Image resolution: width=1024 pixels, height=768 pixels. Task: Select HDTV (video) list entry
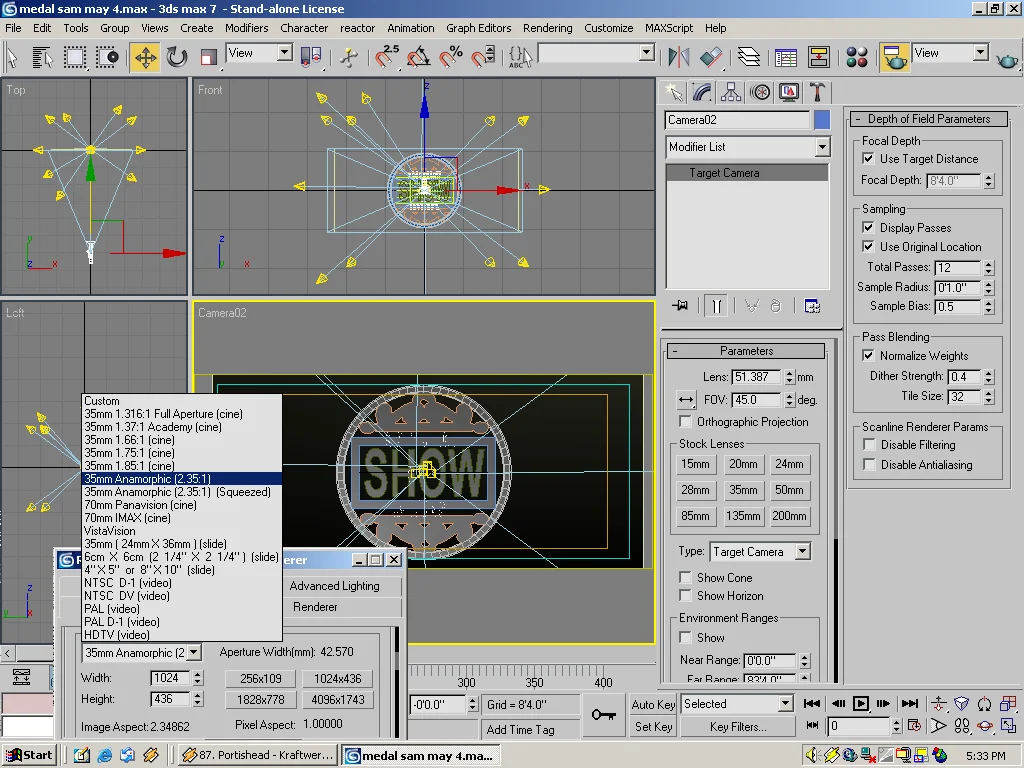(x=182, y=635)
